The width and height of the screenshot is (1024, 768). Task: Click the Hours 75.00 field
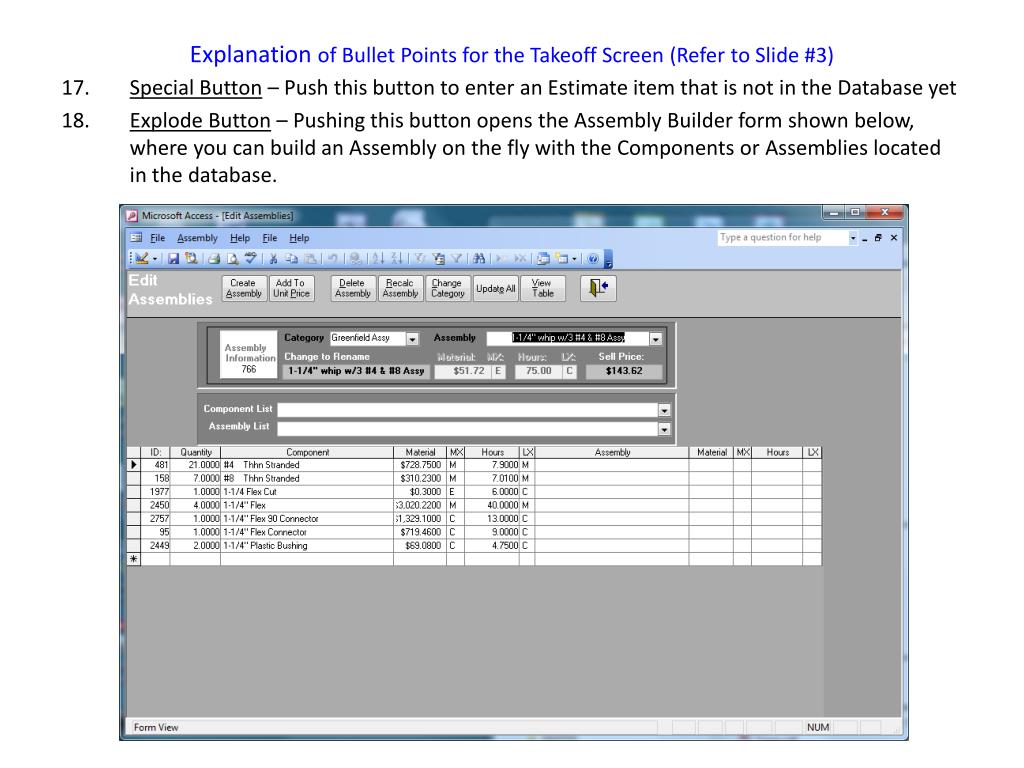point(538,371)
